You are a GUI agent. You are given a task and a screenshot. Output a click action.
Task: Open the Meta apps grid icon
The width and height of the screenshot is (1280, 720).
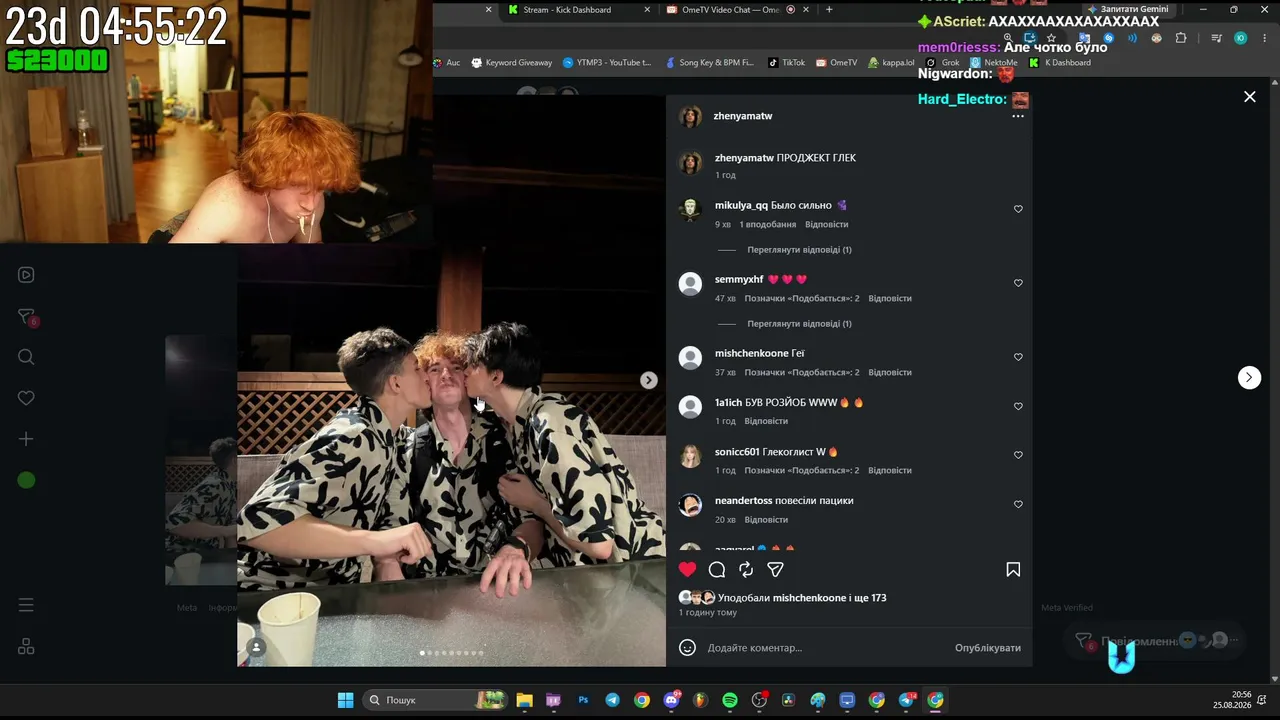[26, 647]
